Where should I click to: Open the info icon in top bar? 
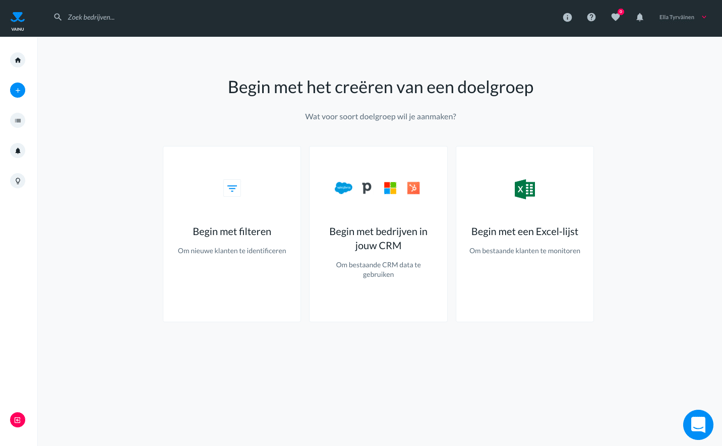567,17
